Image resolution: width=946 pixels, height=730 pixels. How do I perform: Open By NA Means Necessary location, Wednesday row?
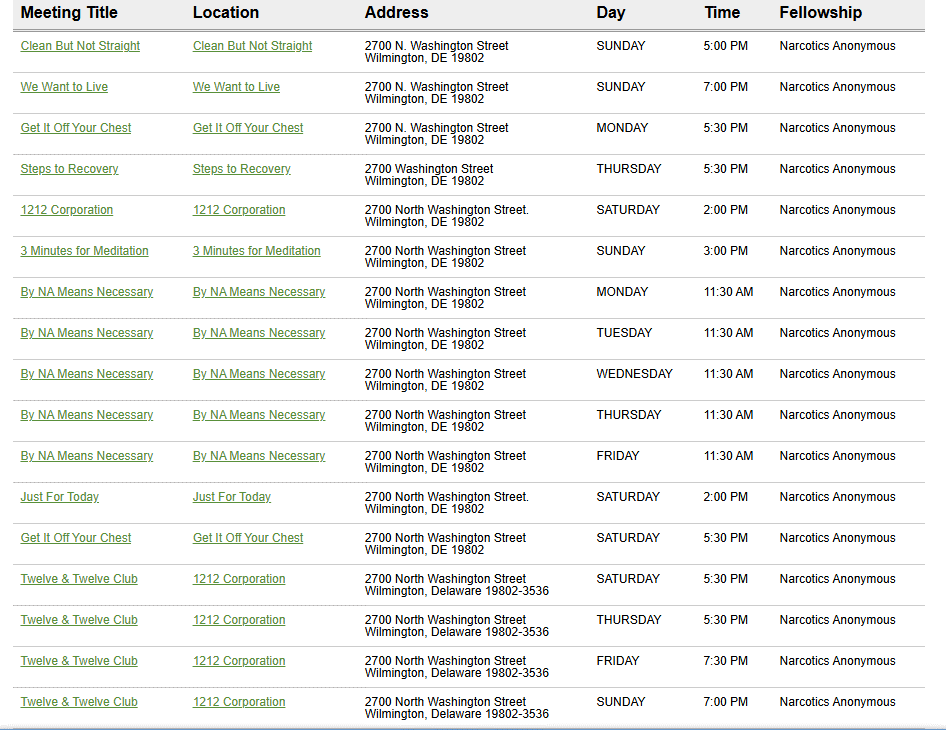[x=259, y=374]
